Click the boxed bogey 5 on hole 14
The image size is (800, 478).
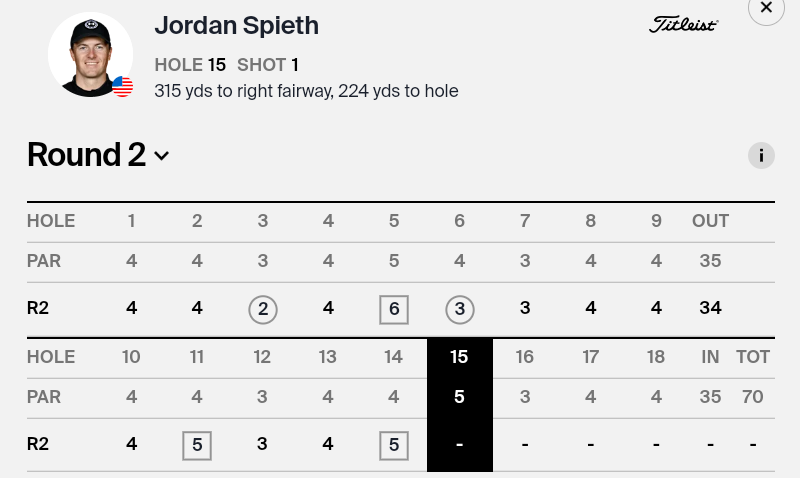[394, 445]
